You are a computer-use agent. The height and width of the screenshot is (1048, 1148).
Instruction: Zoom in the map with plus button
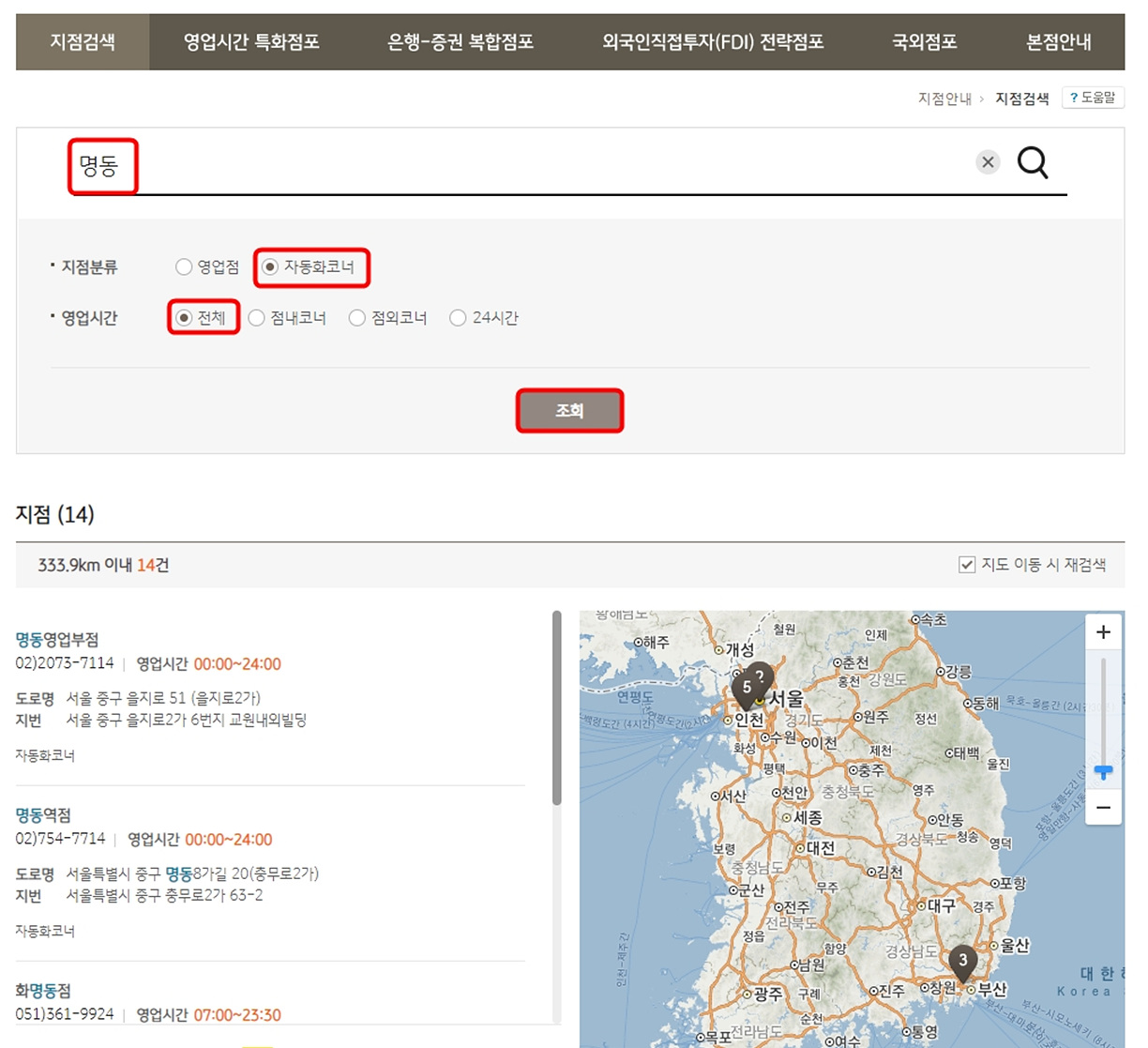point(1103,632)
